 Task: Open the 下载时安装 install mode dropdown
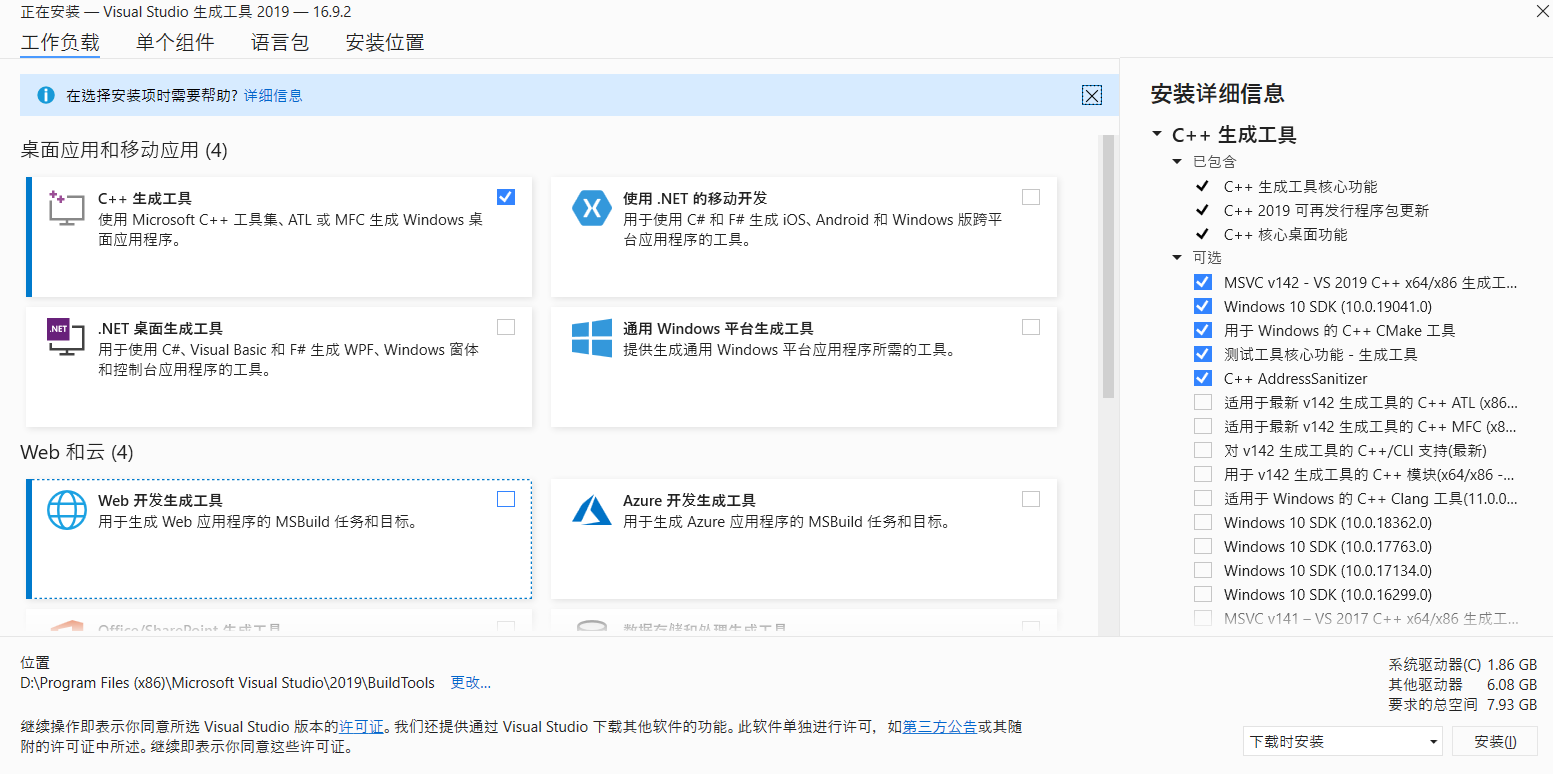[1343, 741]
